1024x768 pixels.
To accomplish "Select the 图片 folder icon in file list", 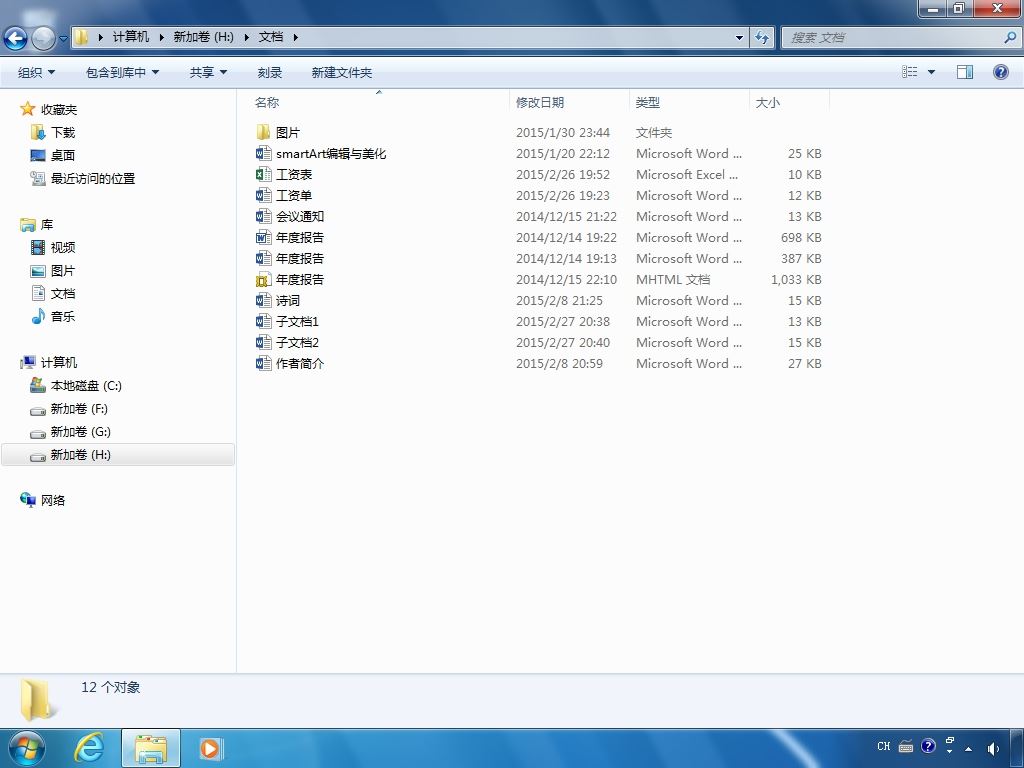I will 263,133.
